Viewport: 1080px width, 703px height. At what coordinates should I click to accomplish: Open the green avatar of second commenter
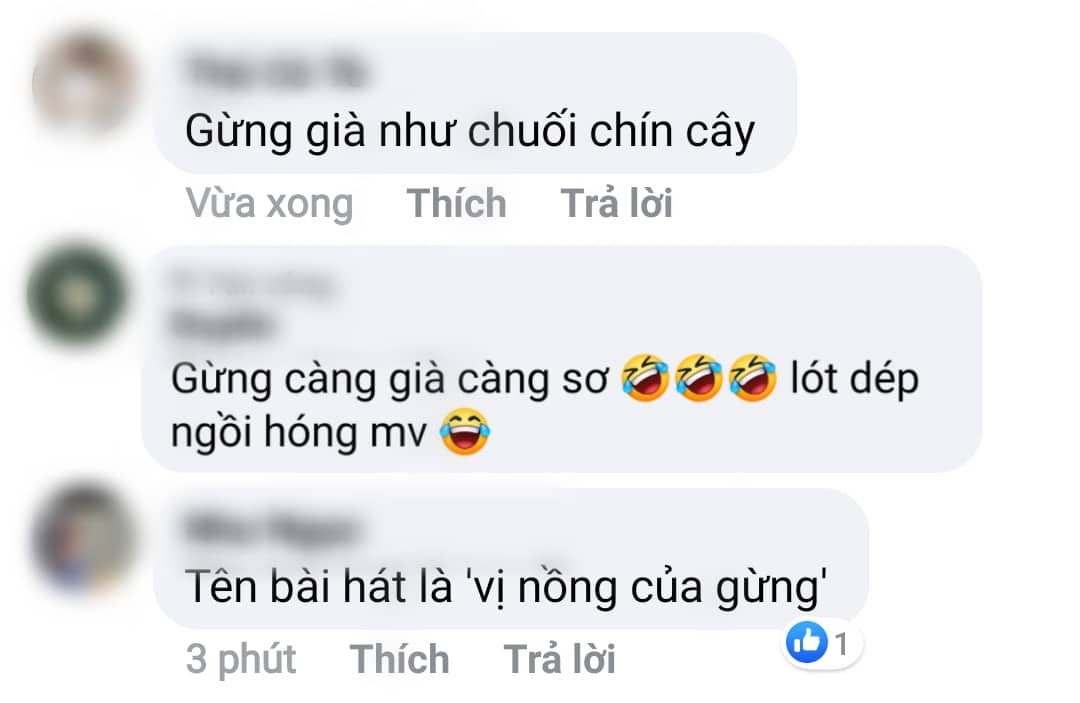(76, 295)
